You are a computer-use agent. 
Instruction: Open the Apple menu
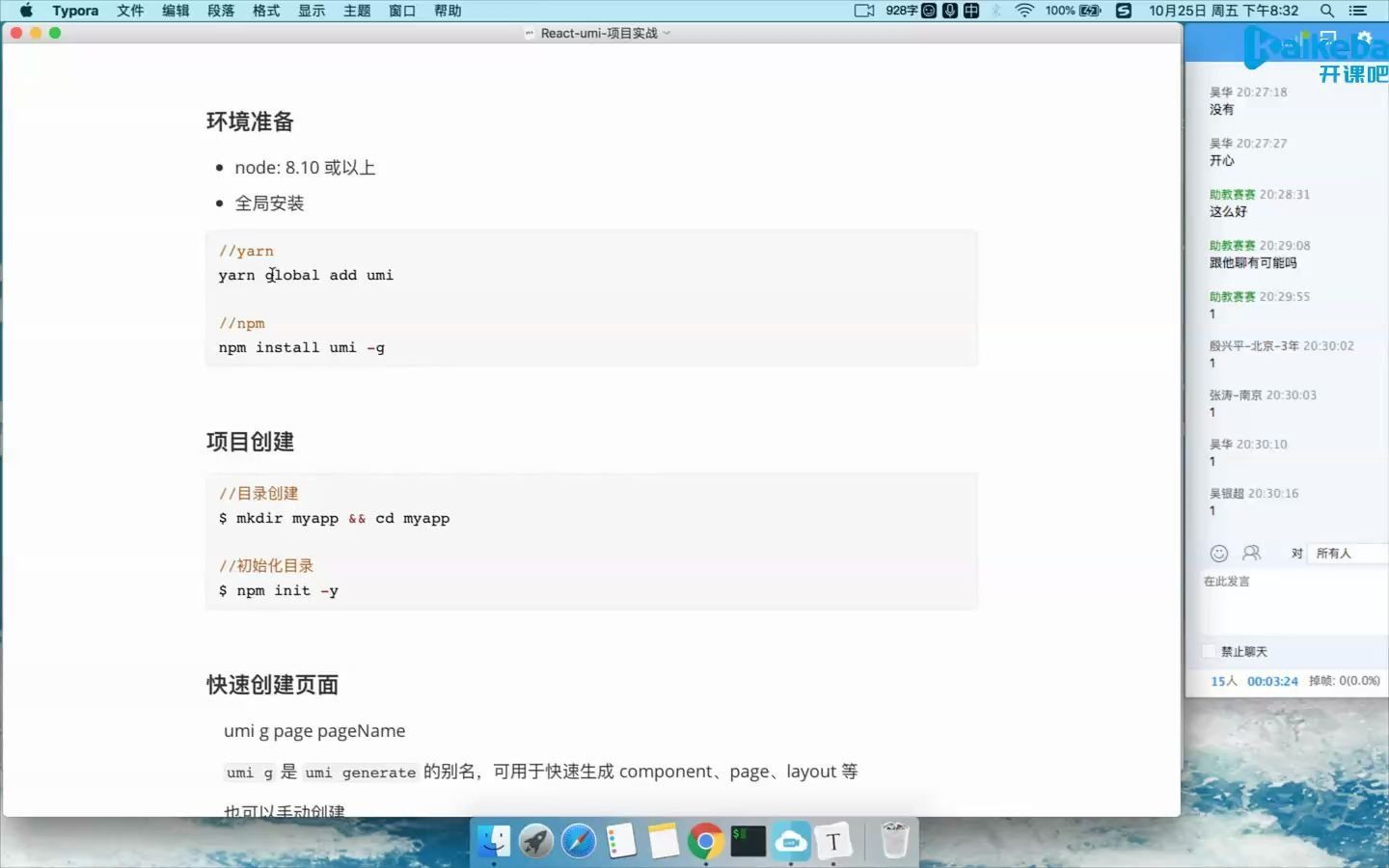(26, 11)
